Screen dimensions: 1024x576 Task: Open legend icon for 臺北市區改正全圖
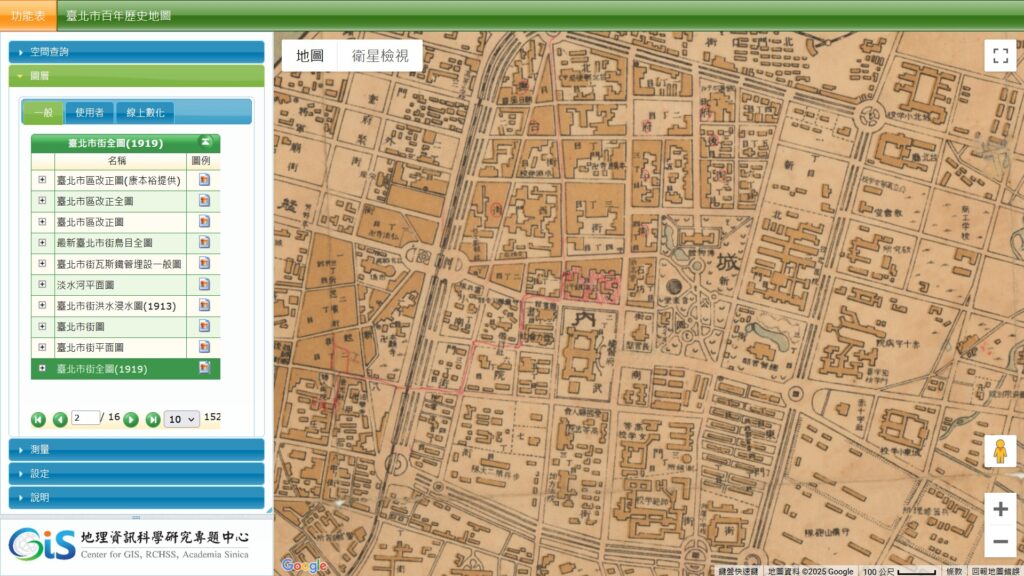(204, 201)
